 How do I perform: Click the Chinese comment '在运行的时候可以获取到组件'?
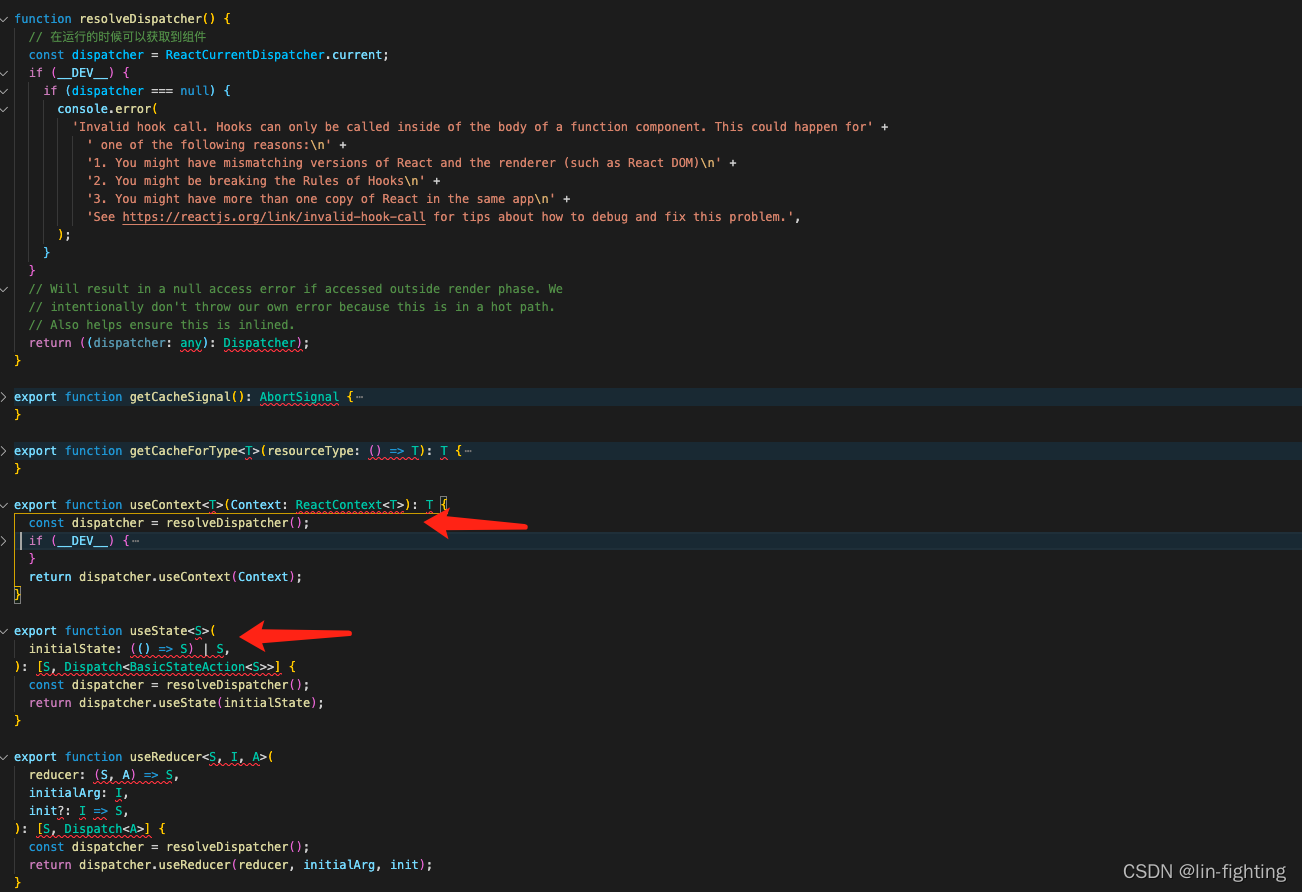128,37
